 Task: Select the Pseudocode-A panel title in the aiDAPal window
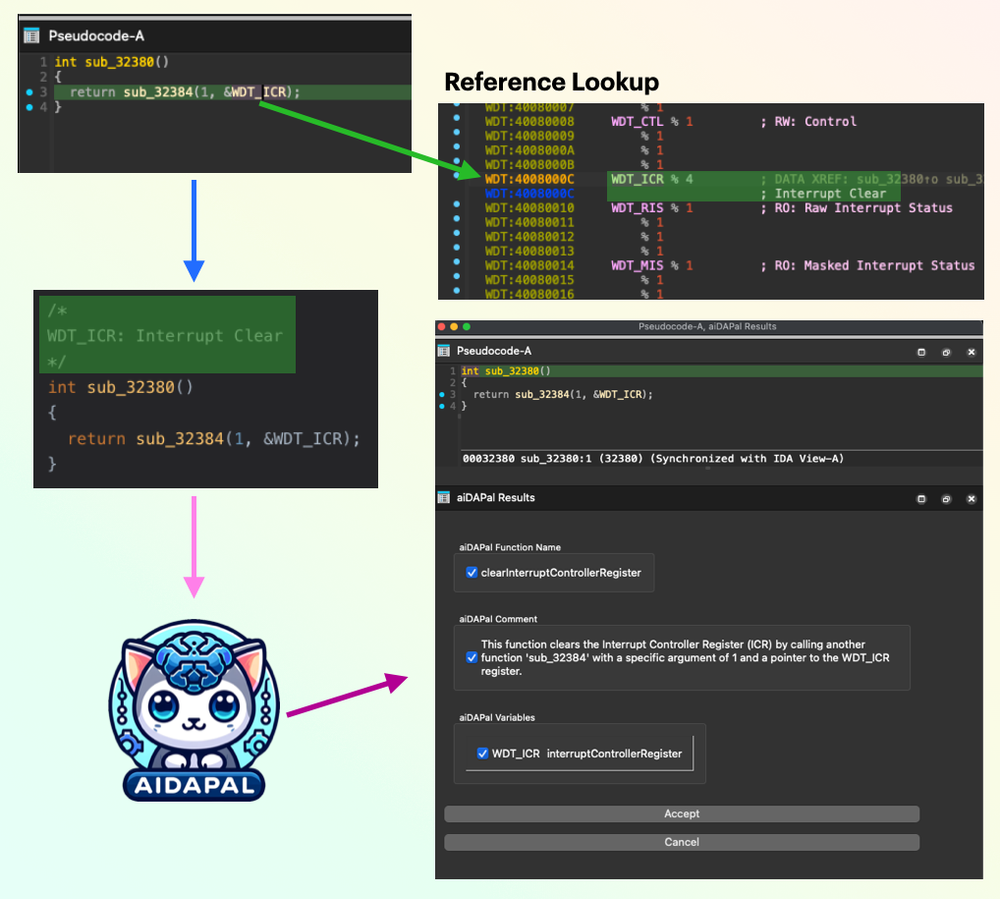[x=494, y=351]
